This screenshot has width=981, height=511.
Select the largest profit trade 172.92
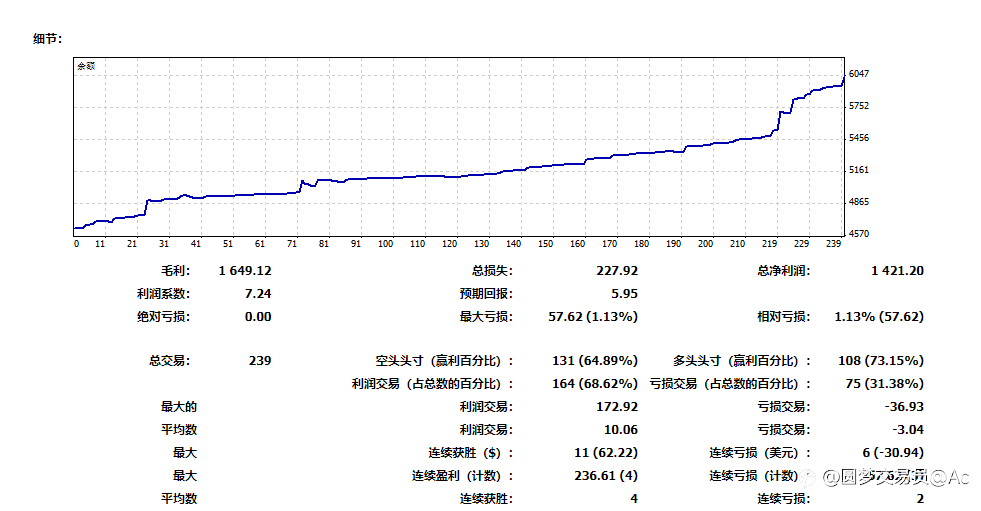point(617,407)
